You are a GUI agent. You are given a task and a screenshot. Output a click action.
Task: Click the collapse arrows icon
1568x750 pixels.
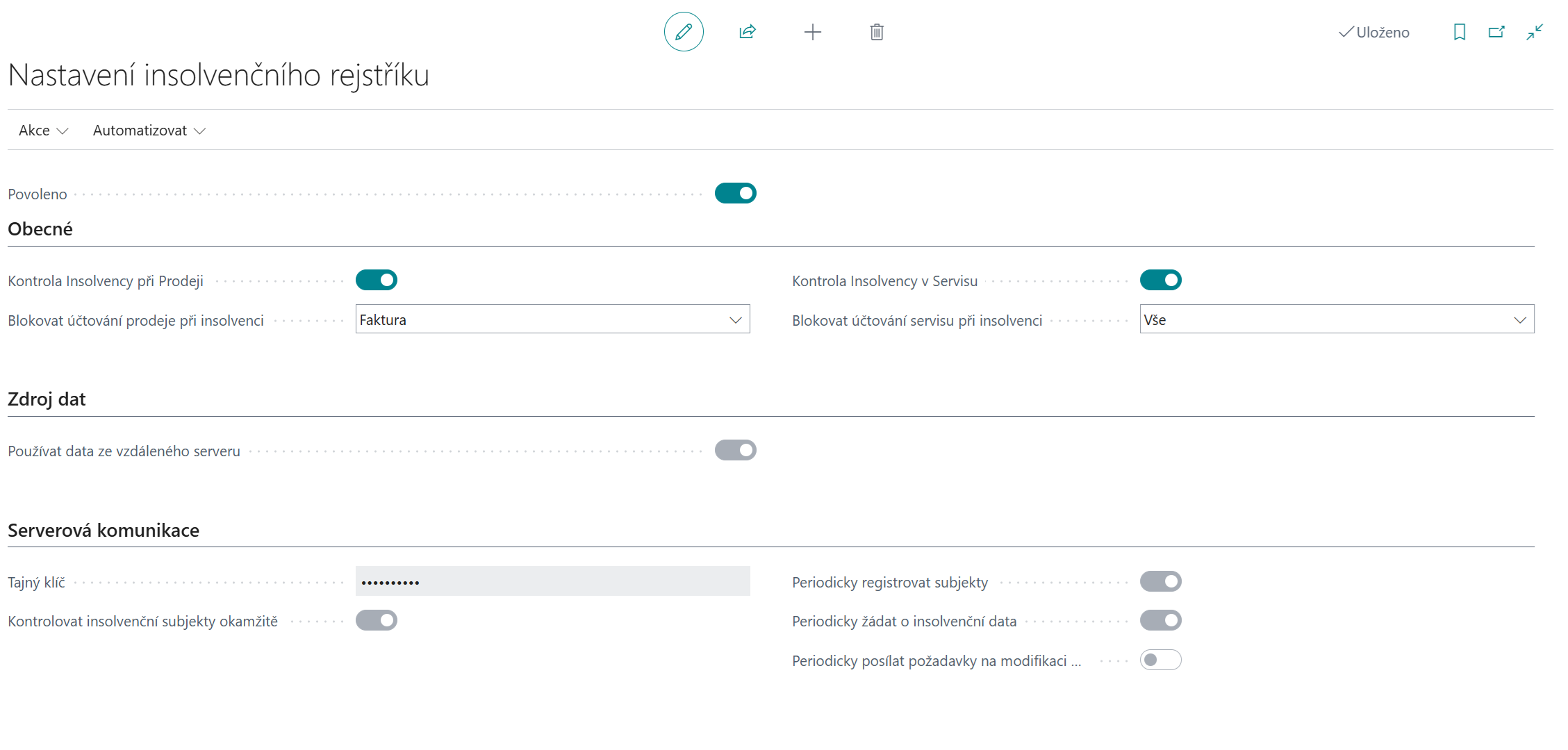[1535, 32]
